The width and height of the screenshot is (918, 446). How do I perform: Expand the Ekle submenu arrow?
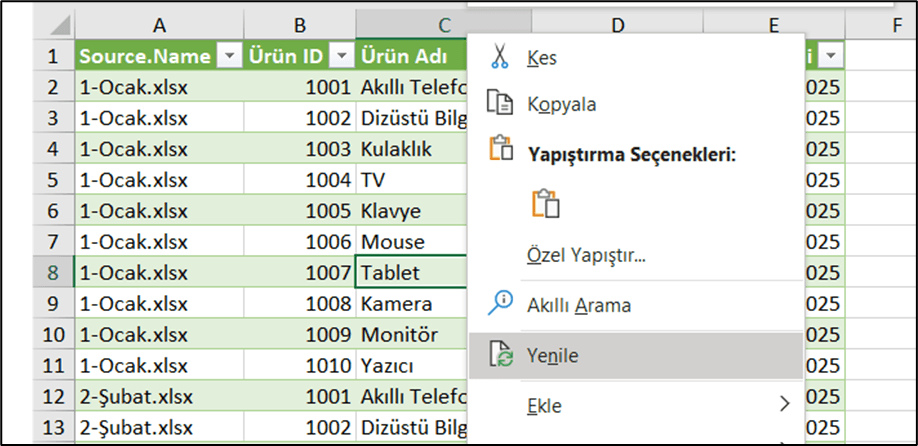click(x=784, y=403)
